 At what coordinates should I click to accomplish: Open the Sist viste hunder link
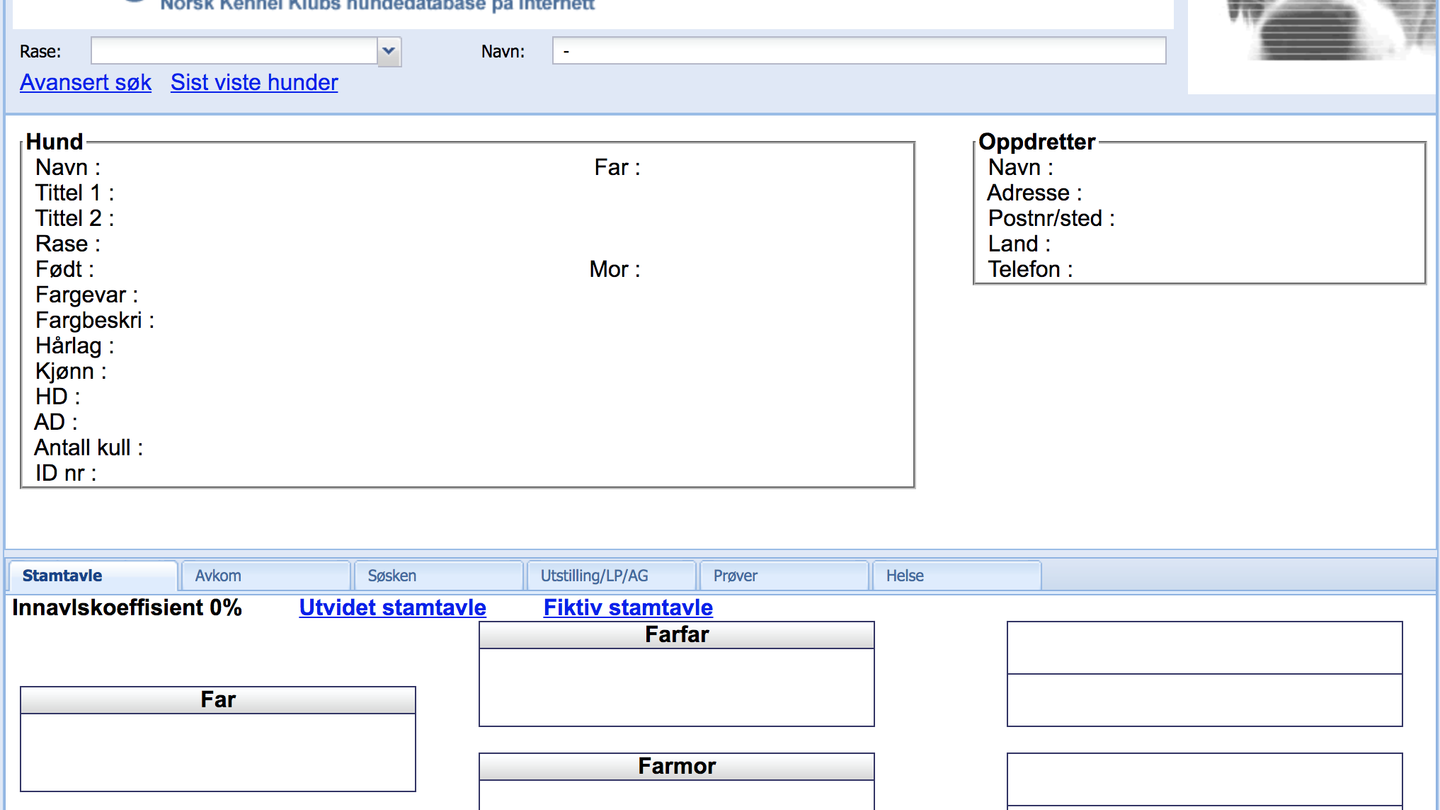254,83
